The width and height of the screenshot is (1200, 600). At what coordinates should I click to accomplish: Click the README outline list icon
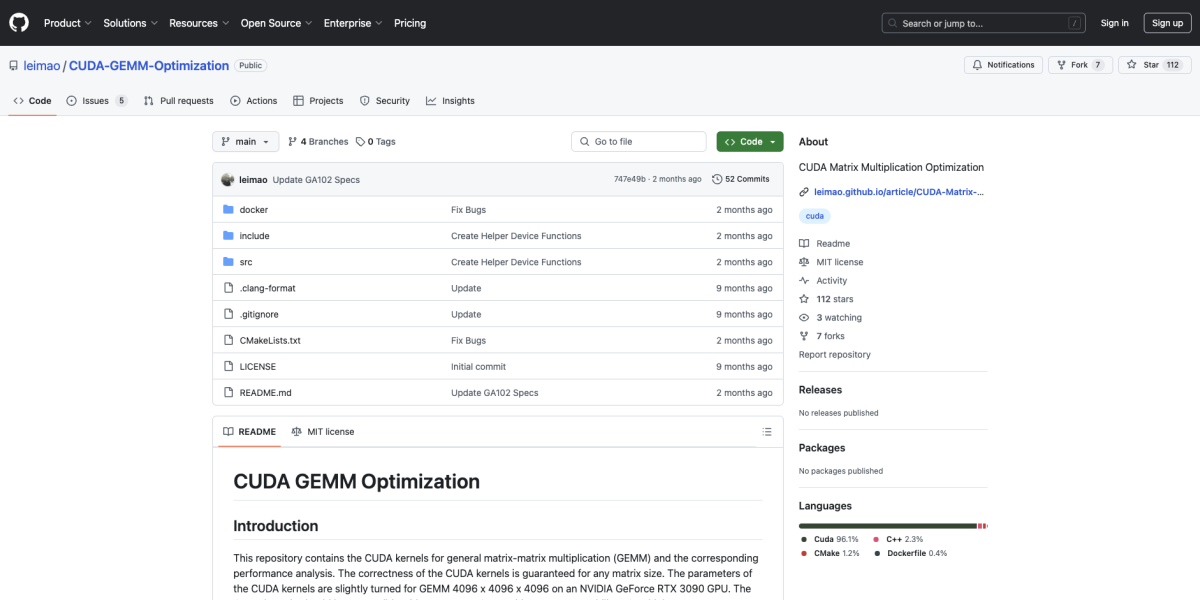click(767, 432)
